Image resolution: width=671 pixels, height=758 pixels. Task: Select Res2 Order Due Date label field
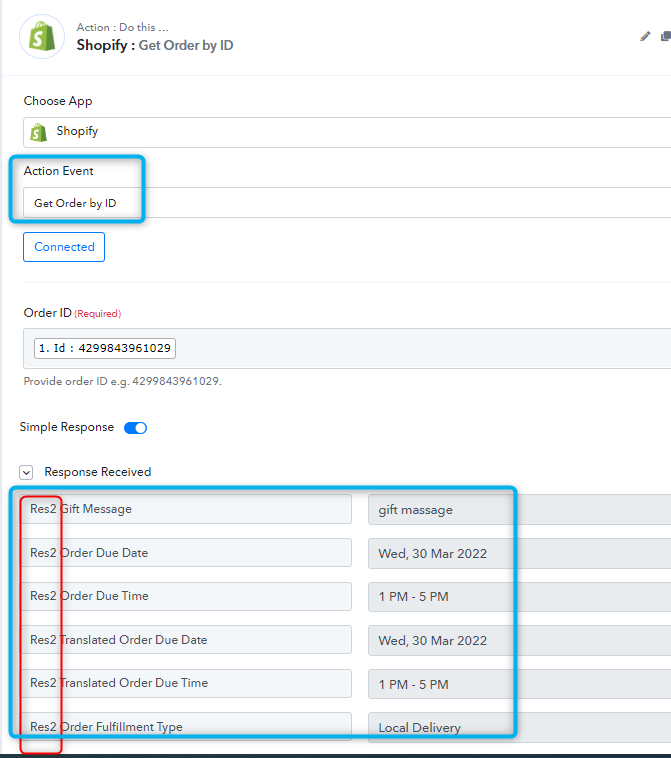click(x=186, y=553)
